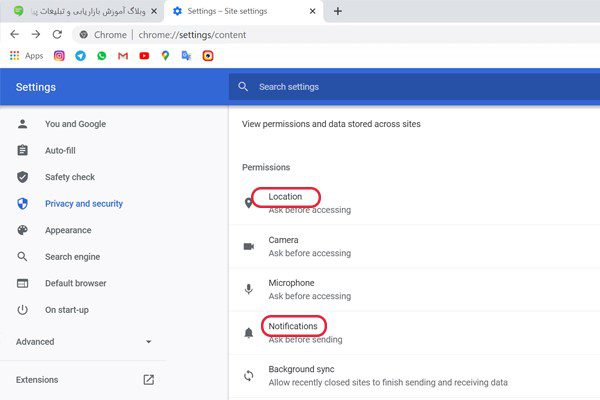The height and width of the screenshot is (400, 600).
Task: Open Instagram bookmark icon
Action: [x=59, y=56]
